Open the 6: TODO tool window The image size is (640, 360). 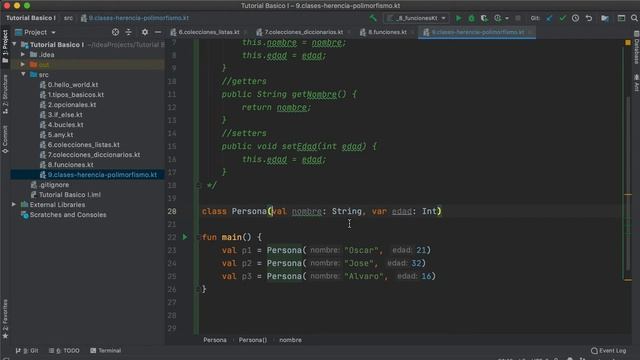[64, 351]
